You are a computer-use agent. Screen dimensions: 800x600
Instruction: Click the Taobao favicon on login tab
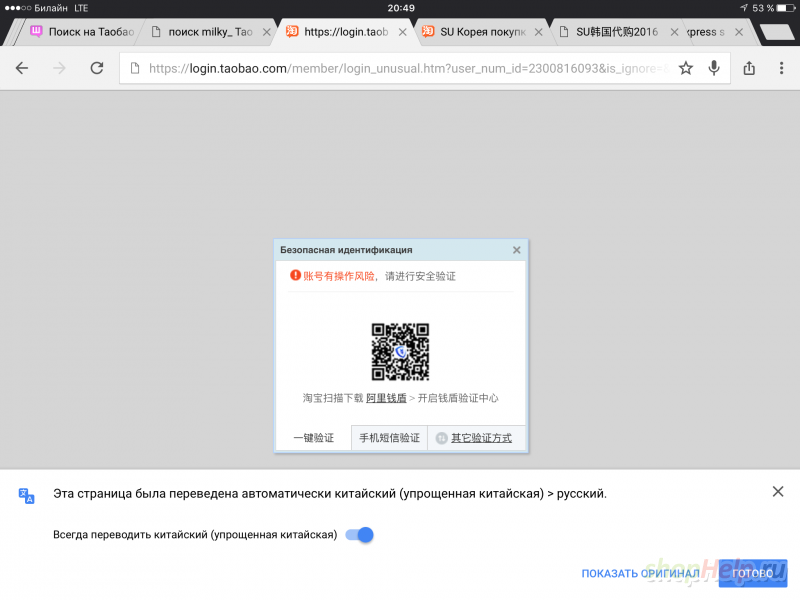[292, 31]
